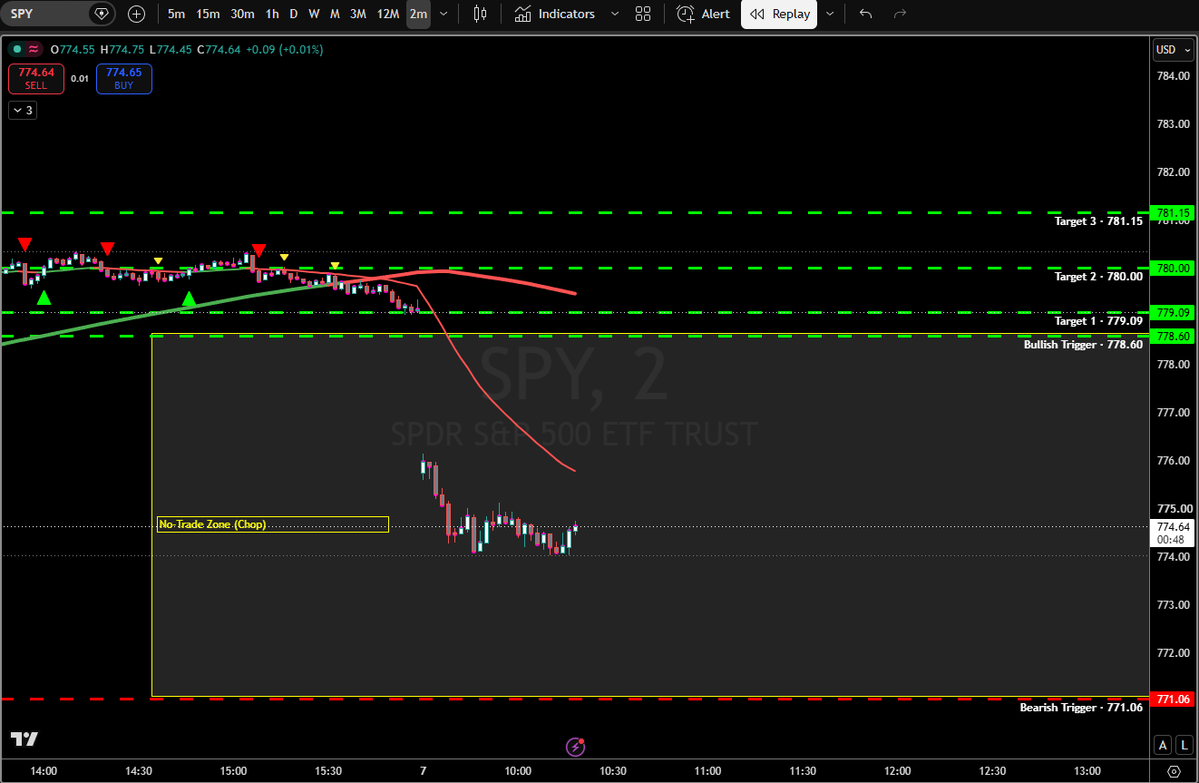Choose the 12M timeframe
This screenshot has height=783, width=1199.
[388, 14]
